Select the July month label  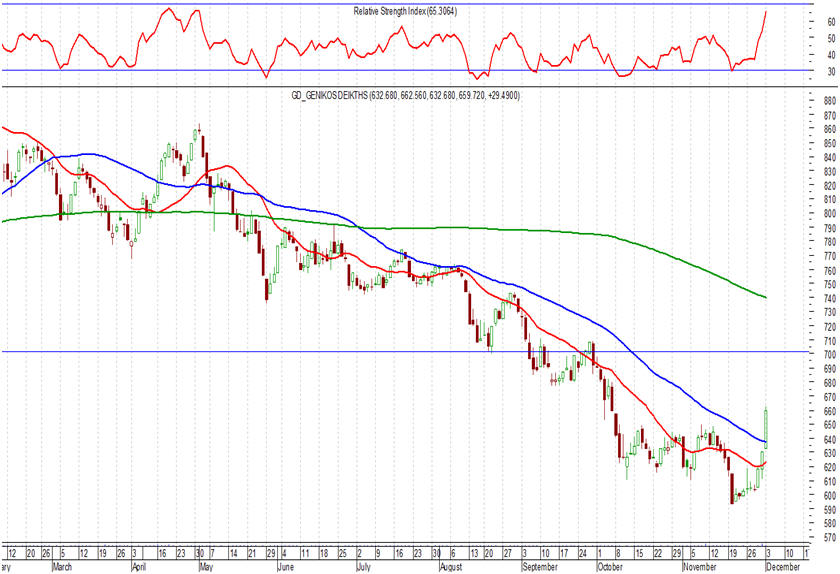[364, 566]
